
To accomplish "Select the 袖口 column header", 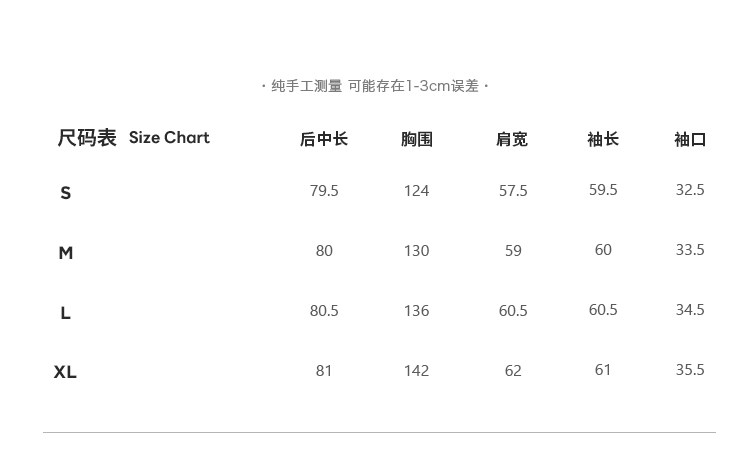I will (690, 139).
